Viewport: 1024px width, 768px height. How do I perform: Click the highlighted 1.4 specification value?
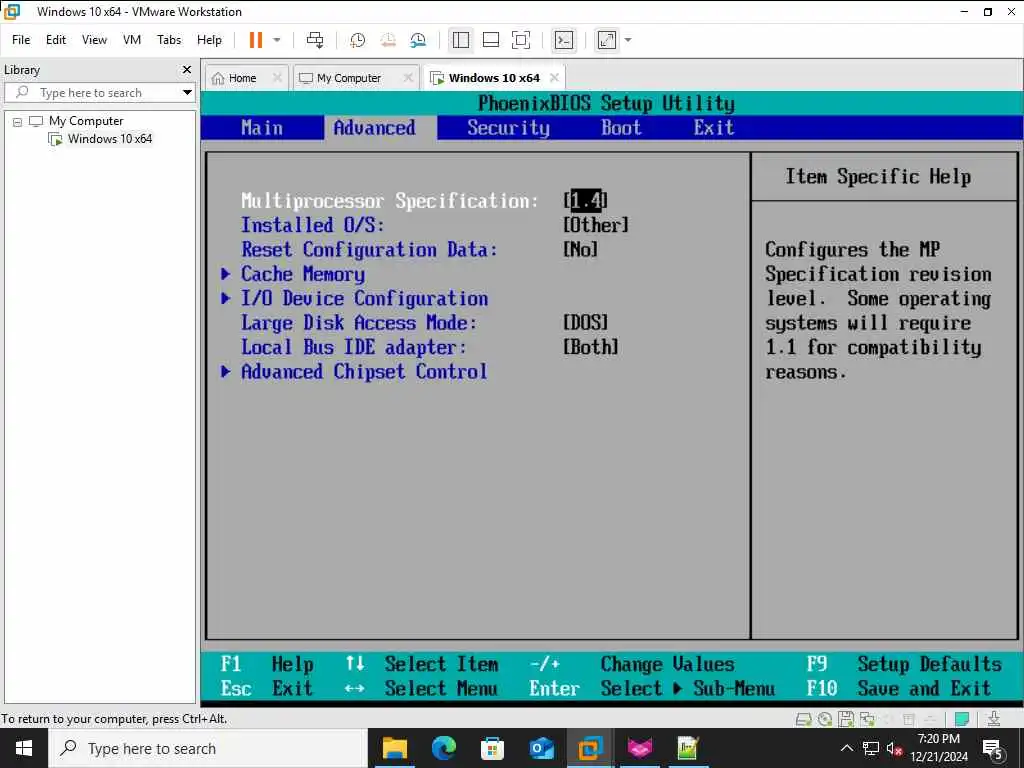click(x=586, y=200)
